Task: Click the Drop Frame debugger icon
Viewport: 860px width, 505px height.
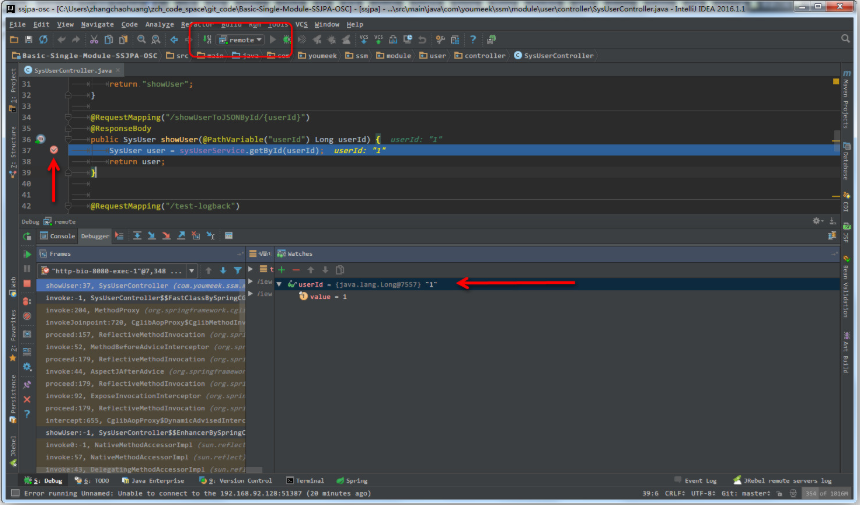Action: pyautogui.click(x=196, y=236)
